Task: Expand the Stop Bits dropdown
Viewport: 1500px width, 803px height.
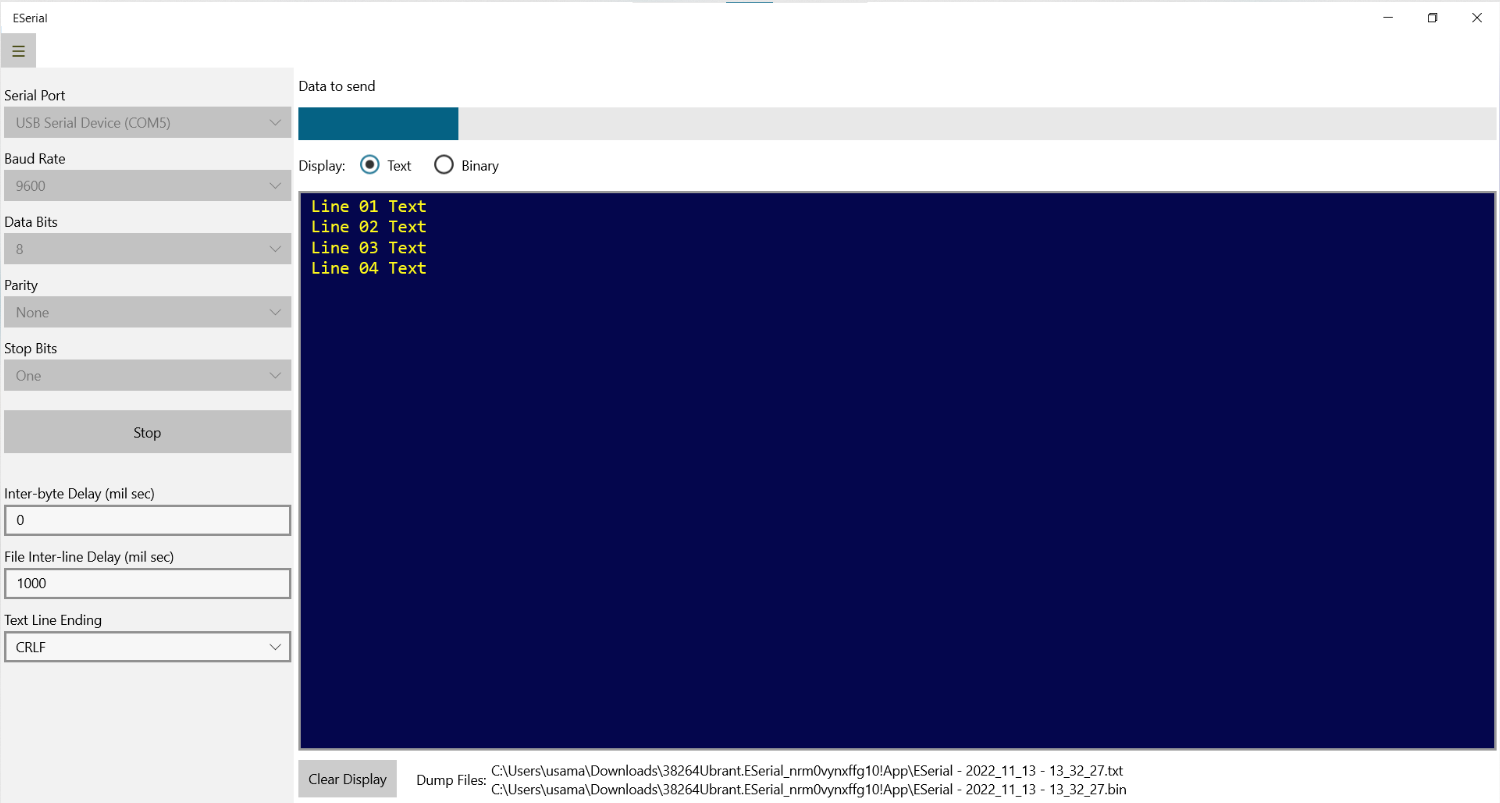Action: coord(147,375)
